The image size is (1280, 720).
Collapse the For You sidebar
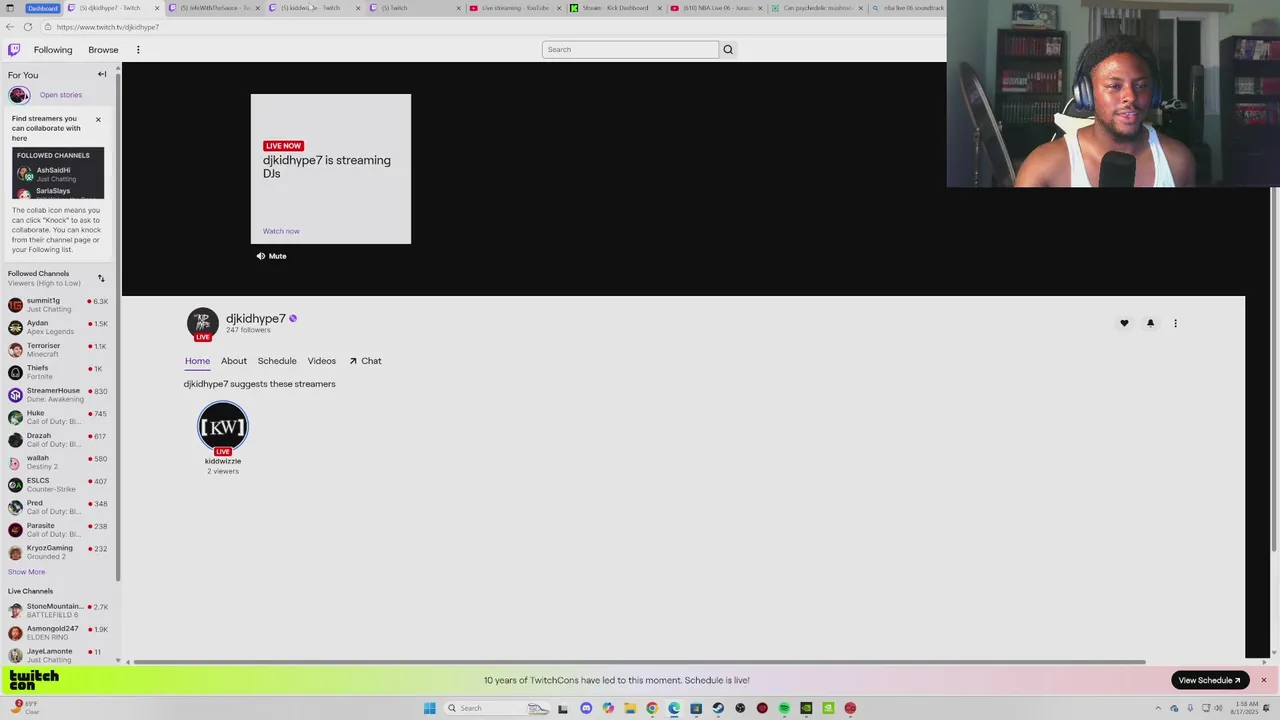click(101, 74)
